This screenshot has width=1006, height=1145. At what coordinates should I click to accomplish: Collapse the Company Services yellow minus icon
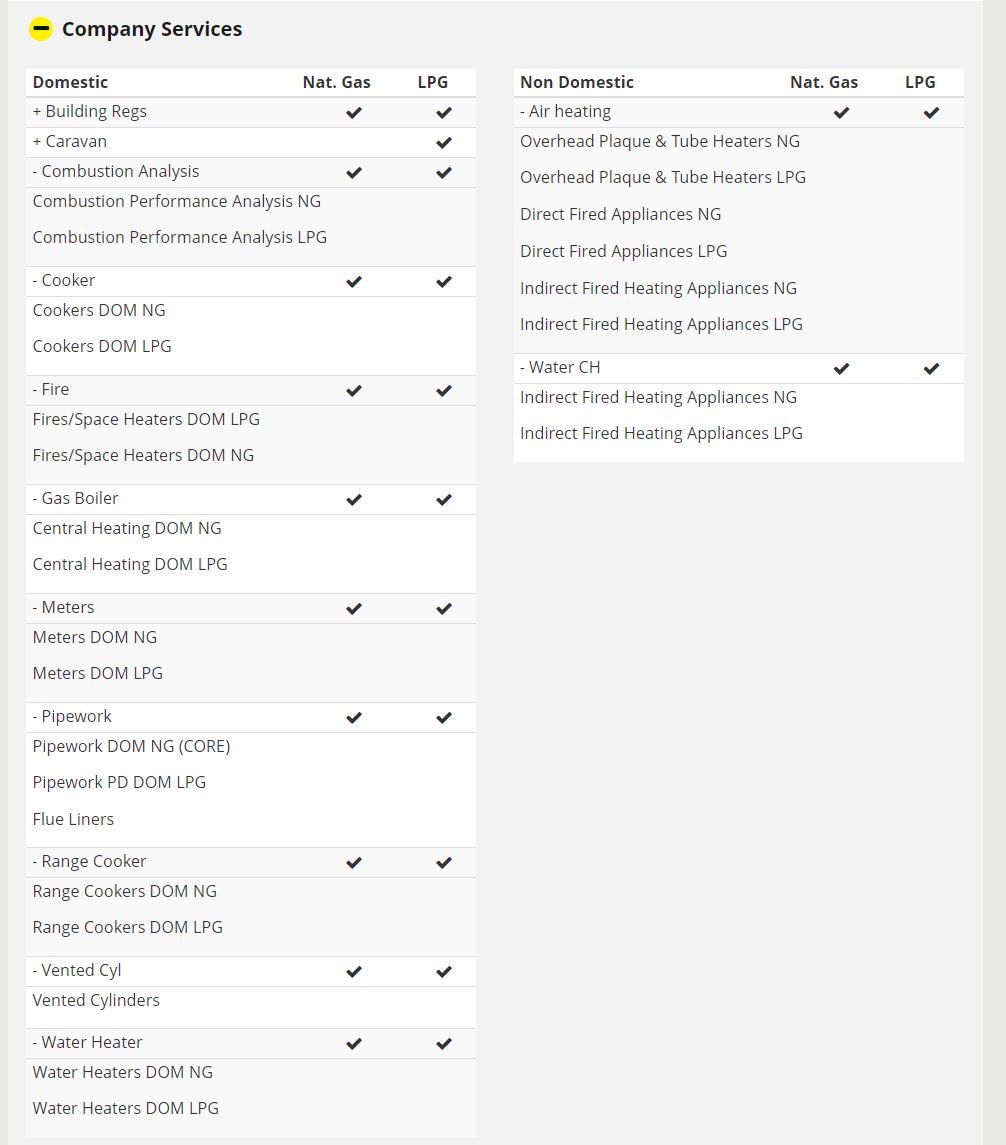pos(40,29)
